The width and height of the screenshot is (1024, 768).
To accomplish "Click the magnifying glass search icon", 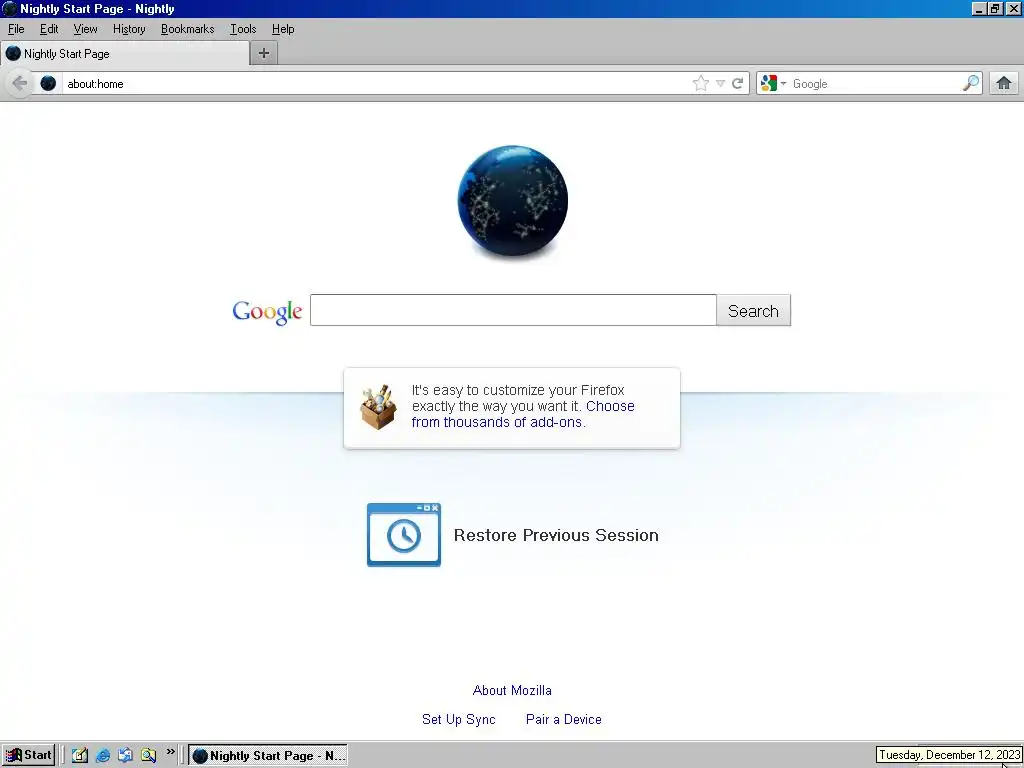I will coord(970,83).
